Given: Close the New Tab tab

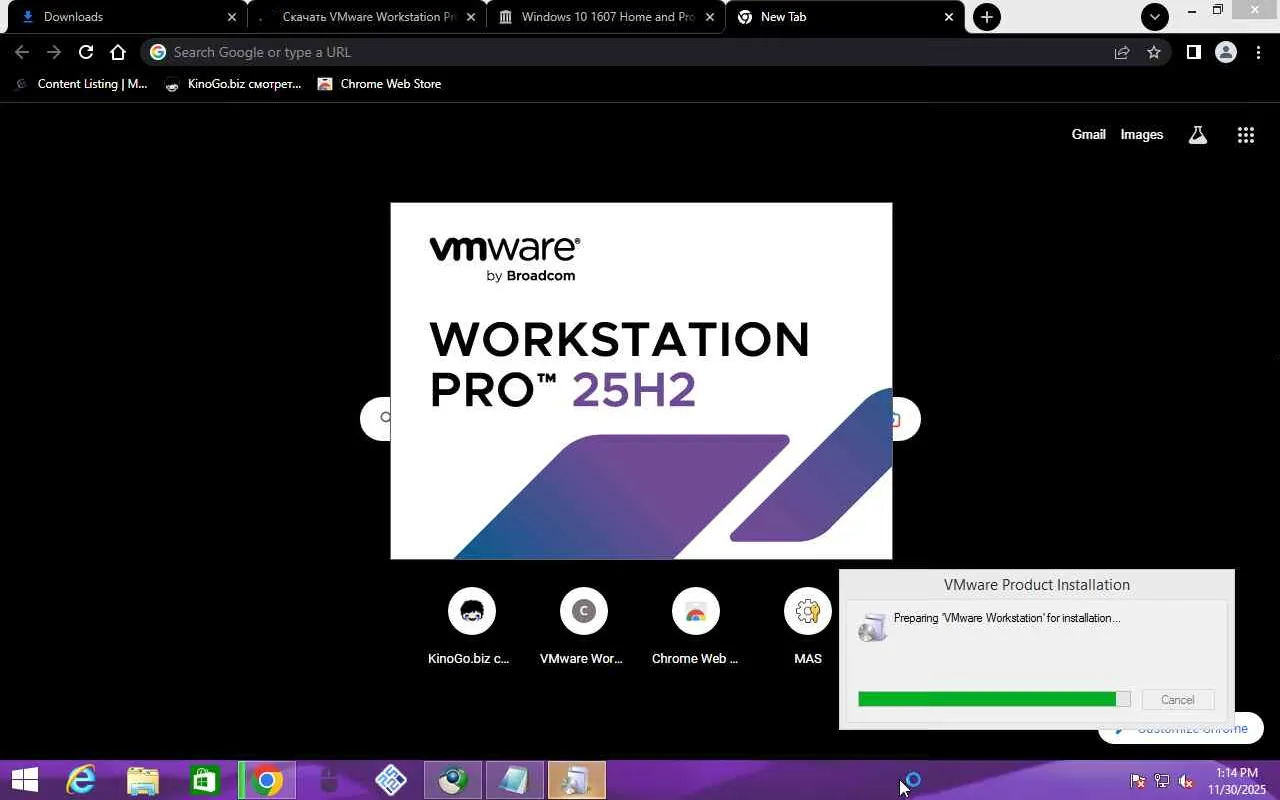Looking at the screenshot, I should tap(949, 17).
